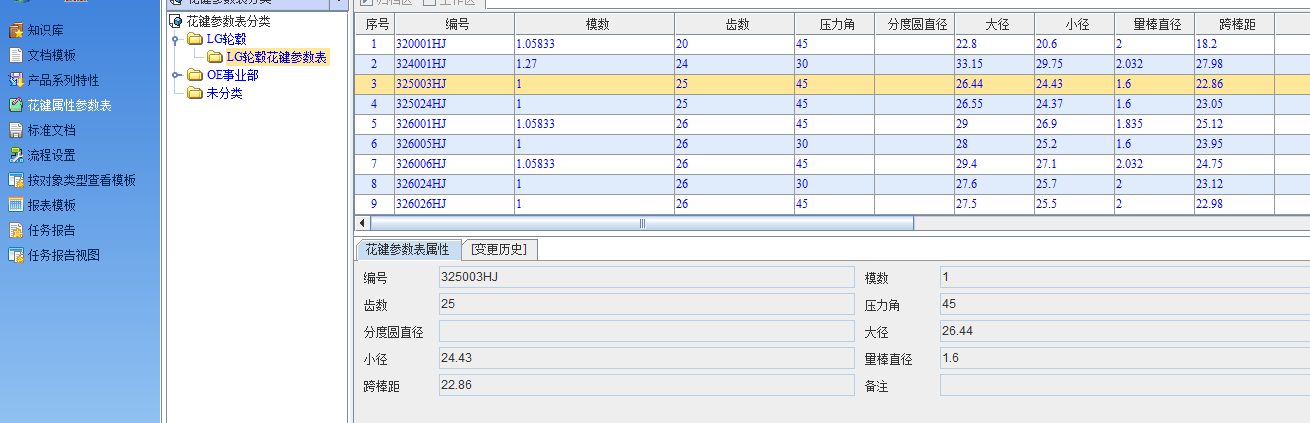The image size is (1310, 423).
Task: Sort by the 模数 column header
Action: coord(594,24)
